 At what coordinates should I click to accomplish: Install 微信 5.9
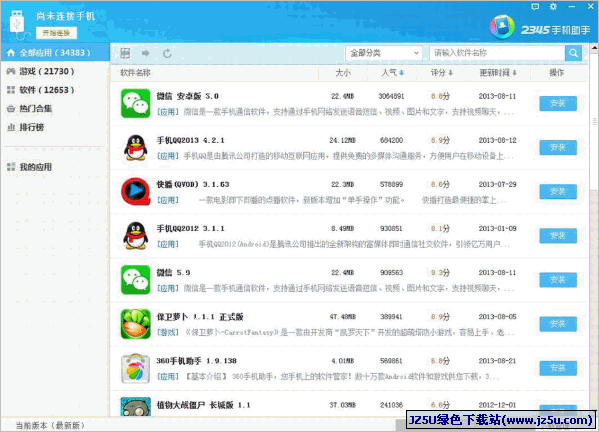coord(558,280)
